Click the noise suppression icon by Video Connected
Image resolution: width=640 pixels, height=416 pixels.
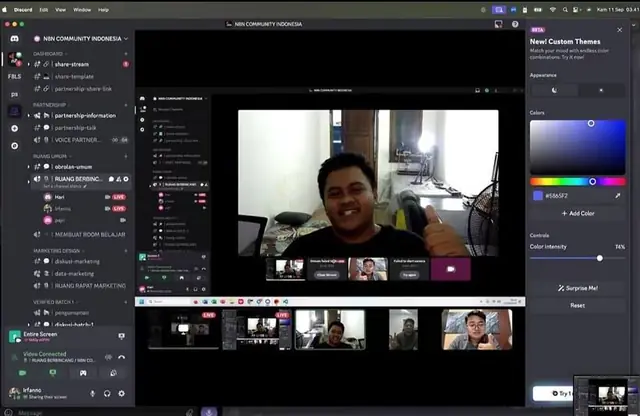pos(108,357)
